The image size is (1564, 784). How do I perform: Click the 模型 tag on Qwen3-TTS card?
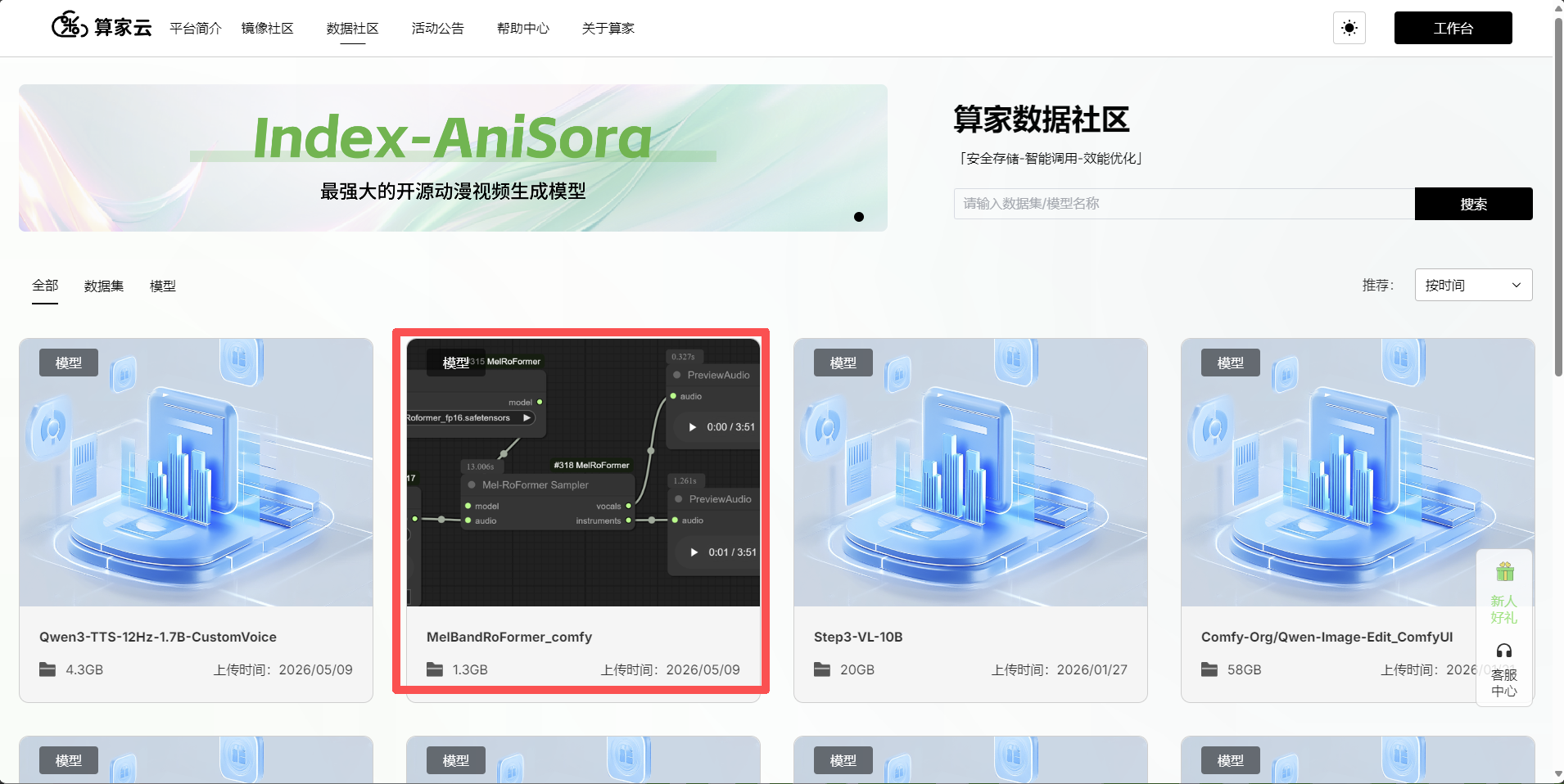pos(69,363)
